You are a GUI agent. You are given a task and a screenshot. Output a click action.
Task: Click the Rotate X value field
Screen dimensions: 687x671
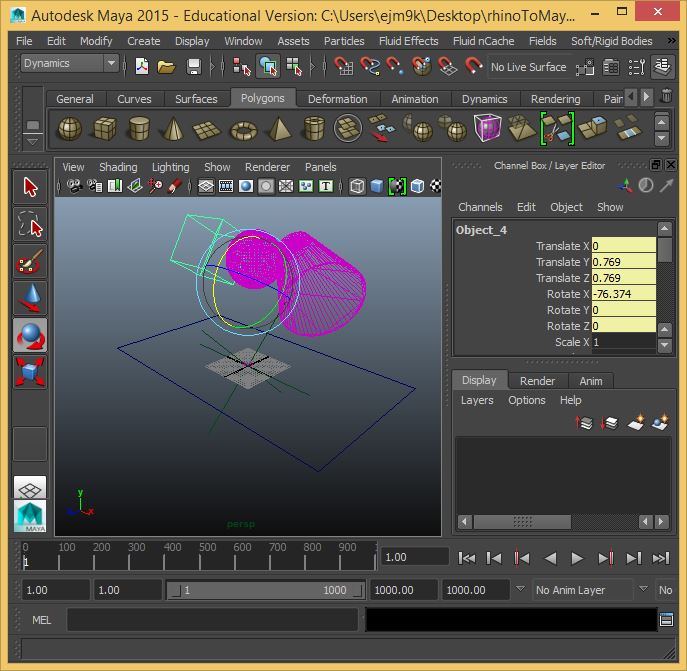pyautogui.click(x=623, y=294)
